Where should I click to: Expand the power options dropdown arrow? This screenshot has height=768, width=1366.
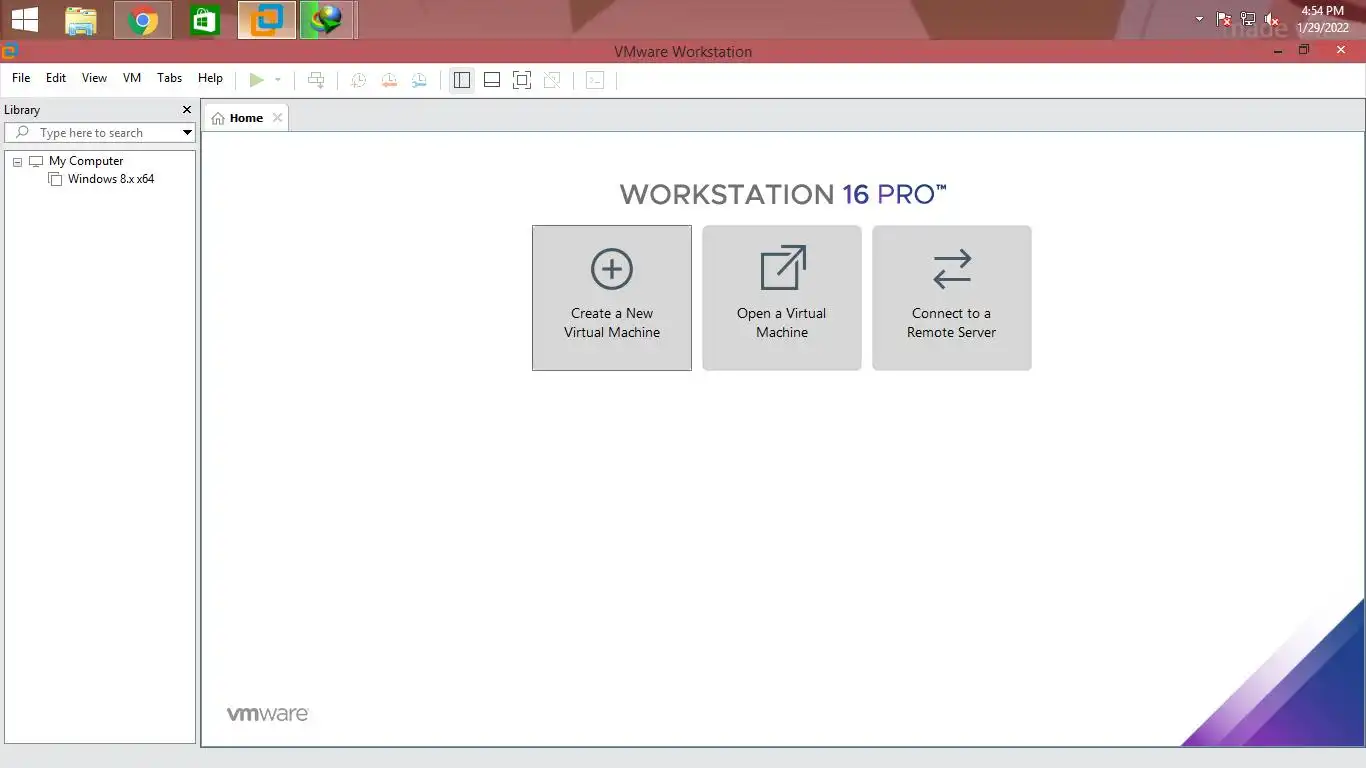pyautogui.click(x=278, y=80)
